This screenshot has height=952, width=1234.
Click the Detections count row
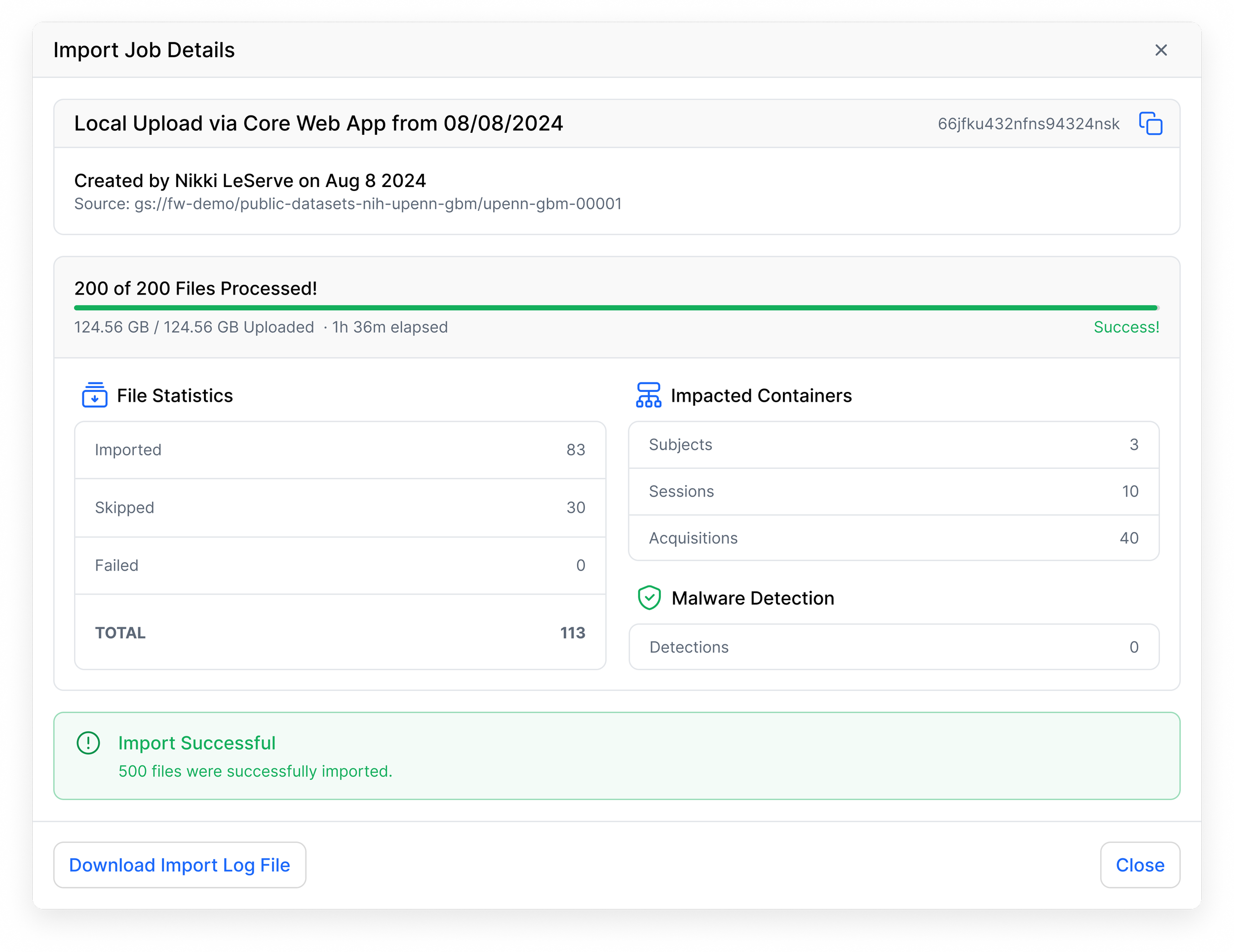click(x=893, y=647)
